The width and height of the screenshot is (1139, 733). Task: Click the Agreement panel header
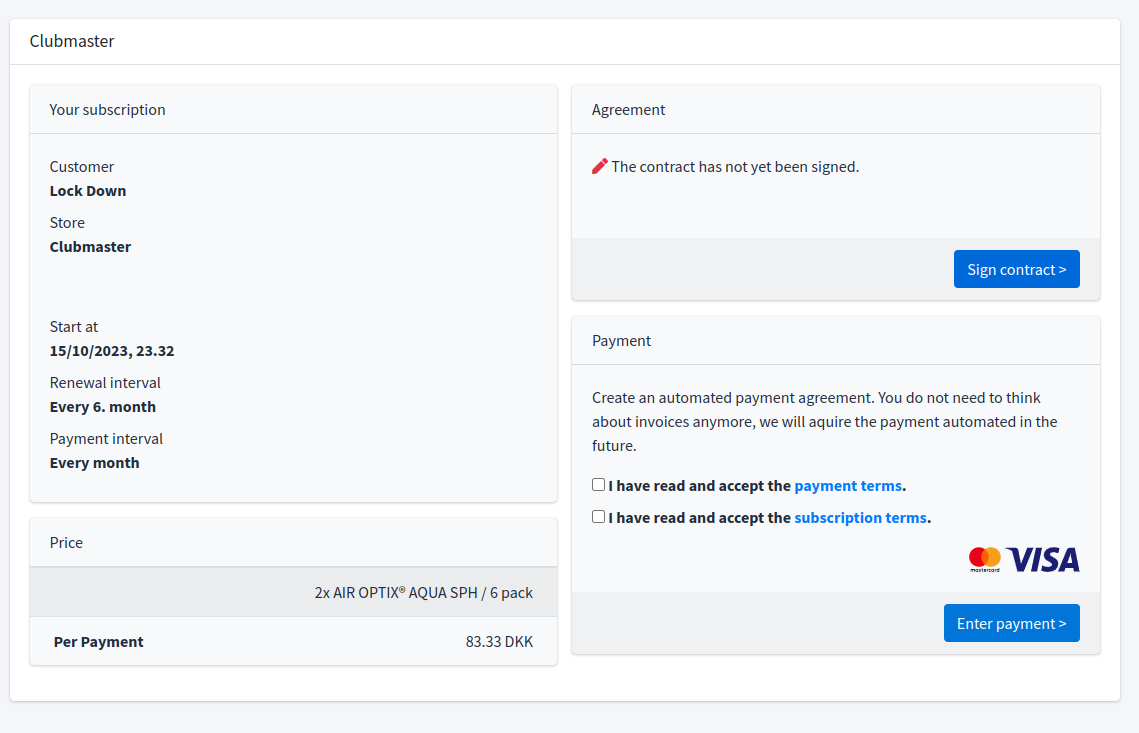click(x=628, y=110)
